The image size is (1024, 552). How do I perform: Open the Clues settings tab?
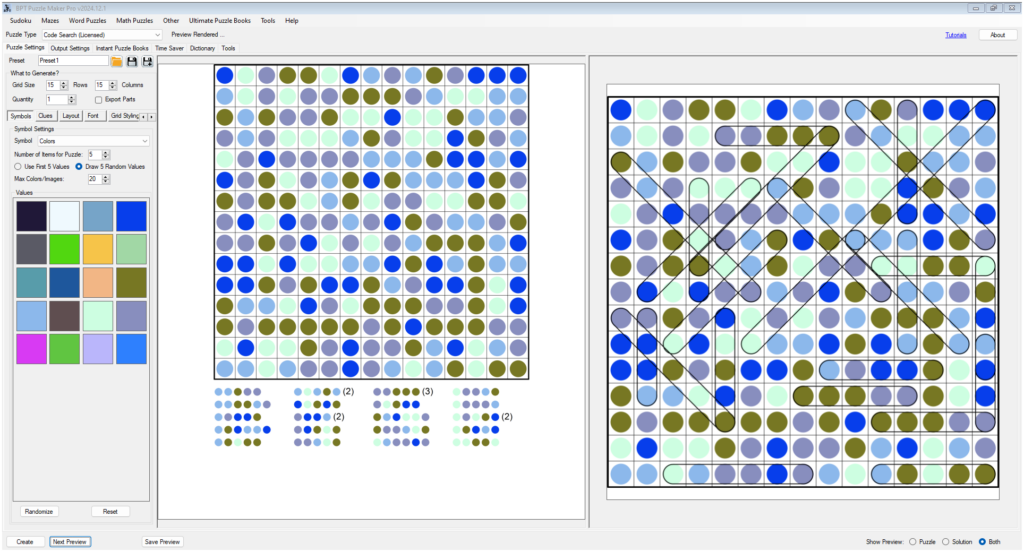click(46, 115)
